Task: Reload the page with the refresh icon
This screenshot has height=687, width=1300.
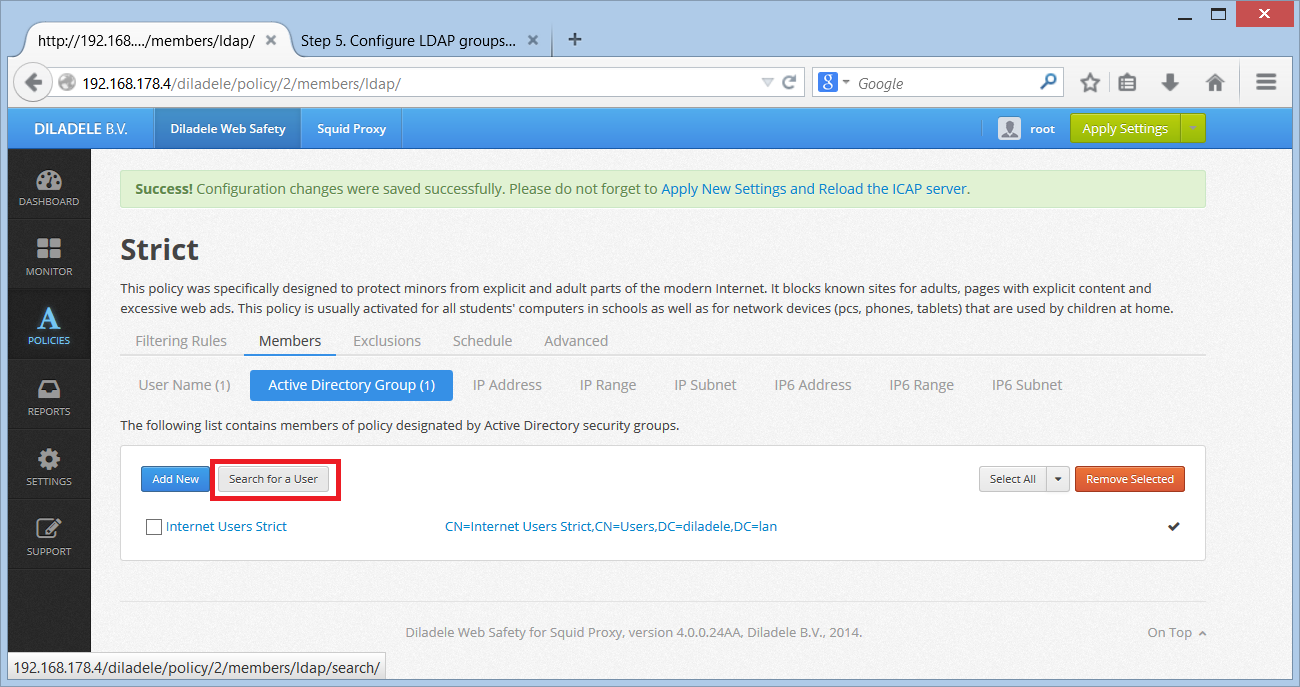Action: (789, 83)
